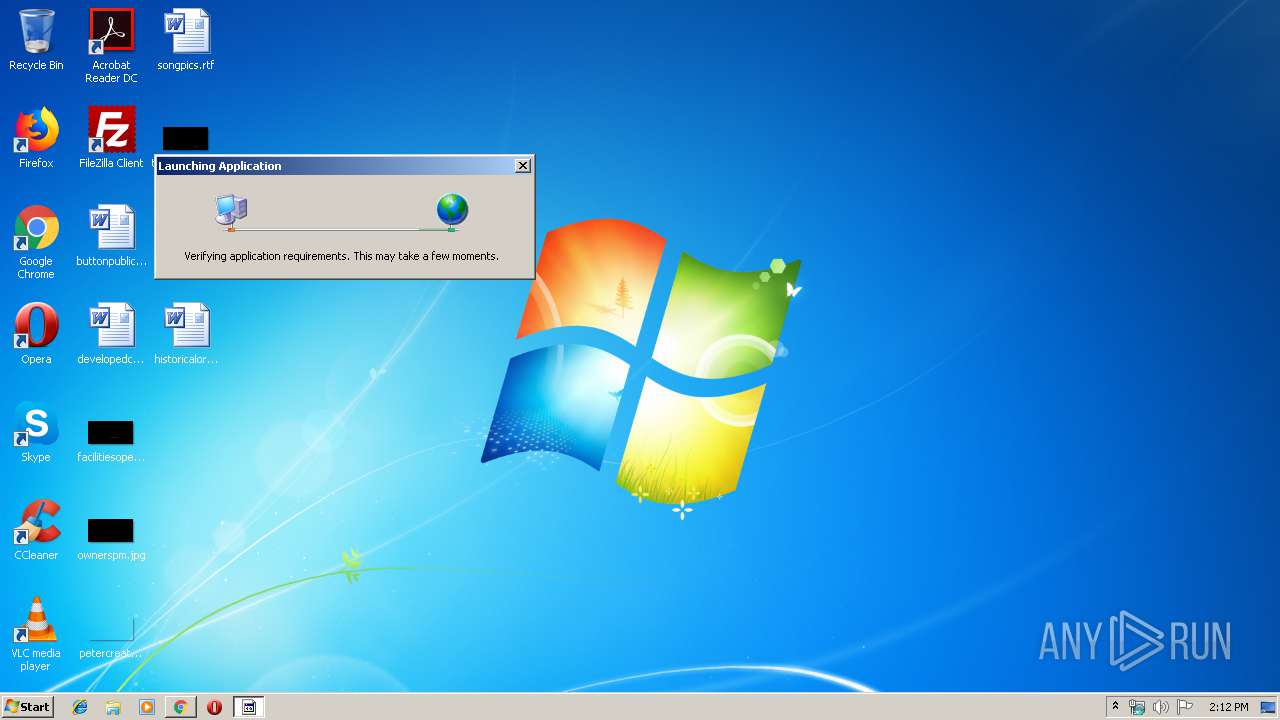Viewport: 1280px width, 720px height.
Task: Launch Acrobat Reader DC shortcut
Action: pyautogui.click(x=111, y=46)
